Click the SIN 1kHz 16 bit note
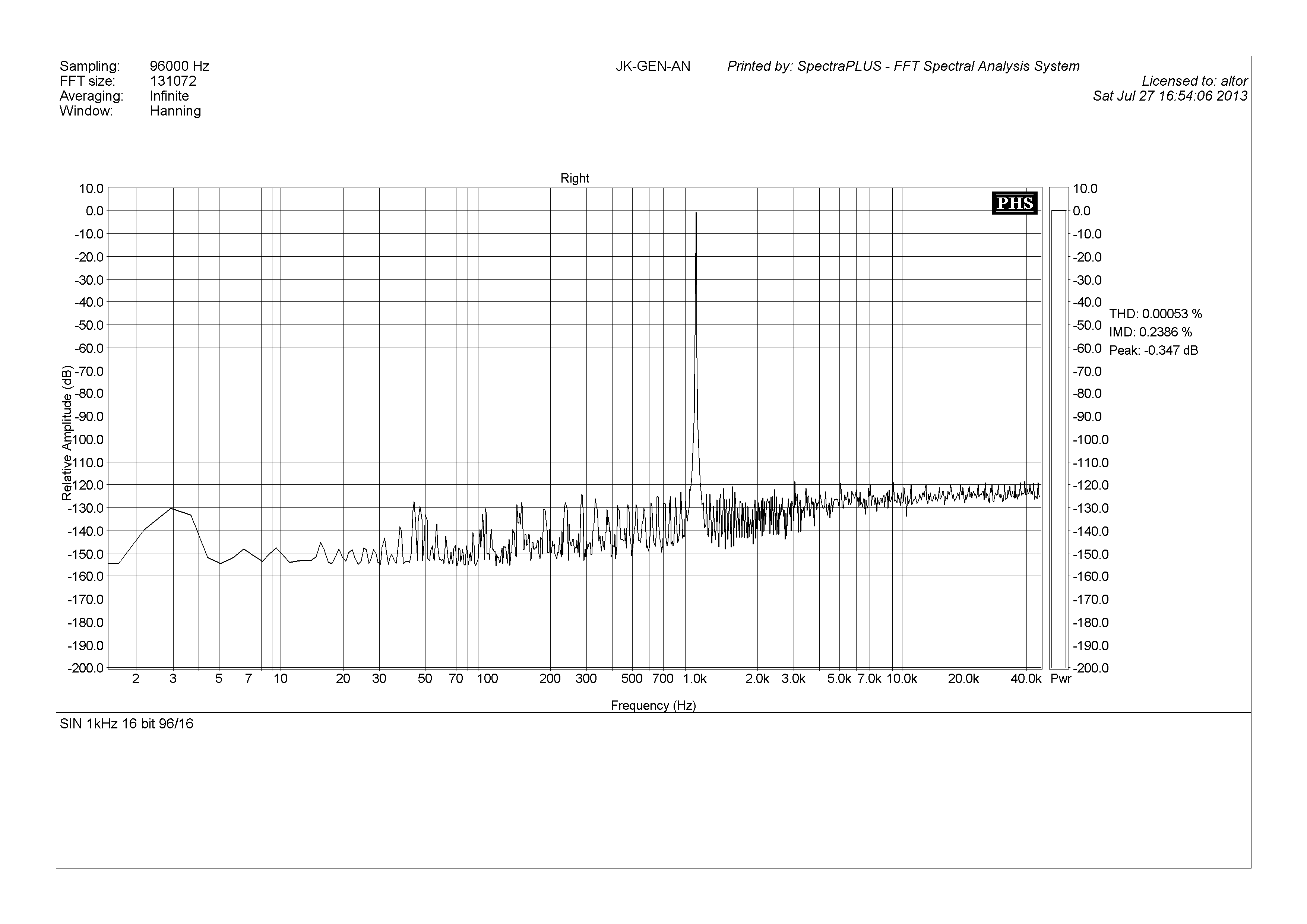 pos(126,724)
